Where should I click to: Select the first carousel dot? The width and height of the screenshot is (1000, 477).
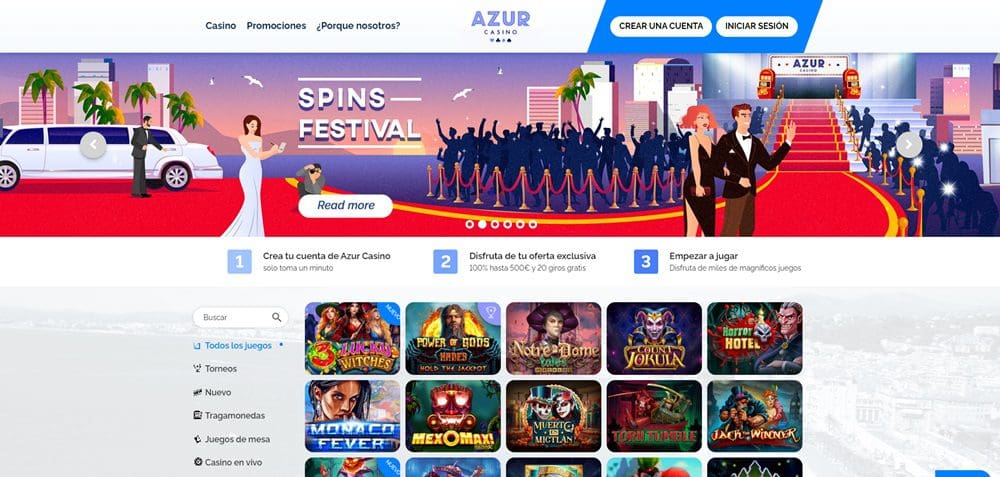pos(469,224)
